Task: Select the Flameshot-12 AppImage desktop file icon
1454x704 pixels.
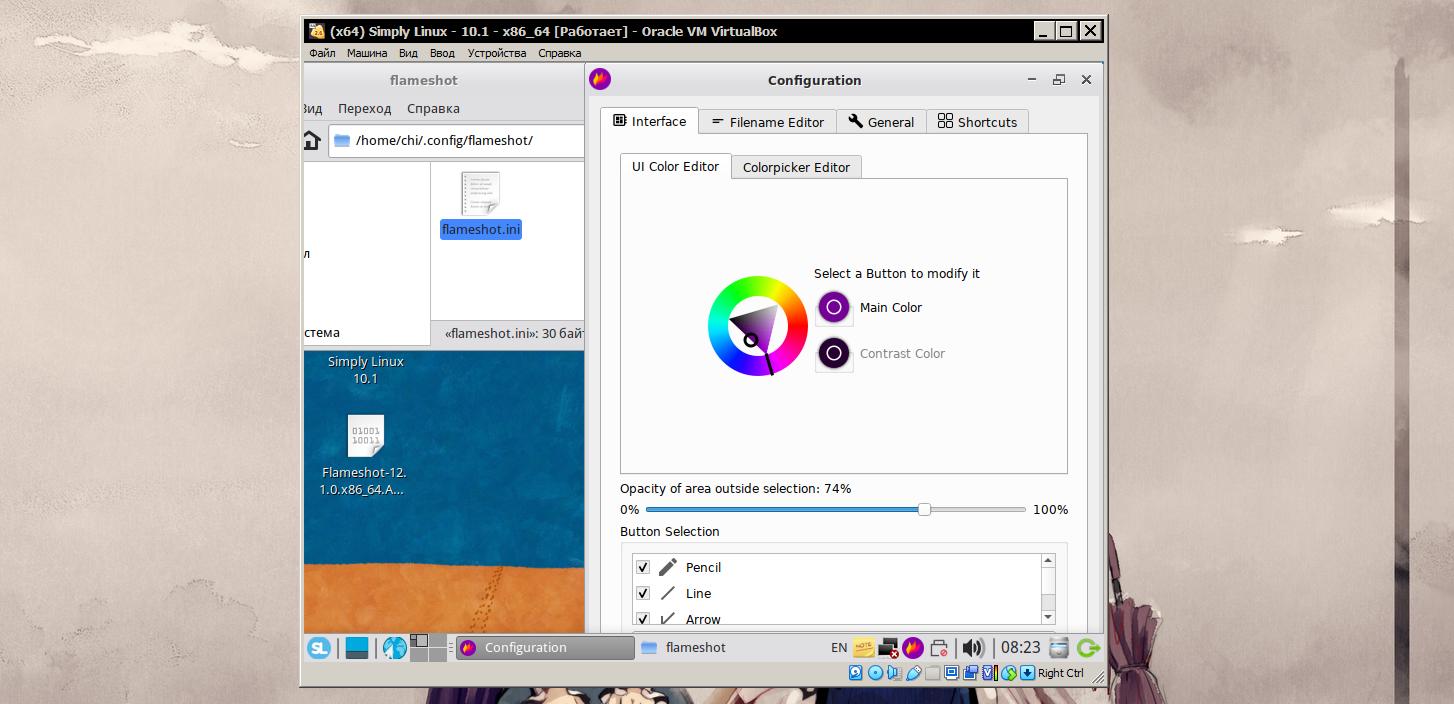Action: [365, 436]
